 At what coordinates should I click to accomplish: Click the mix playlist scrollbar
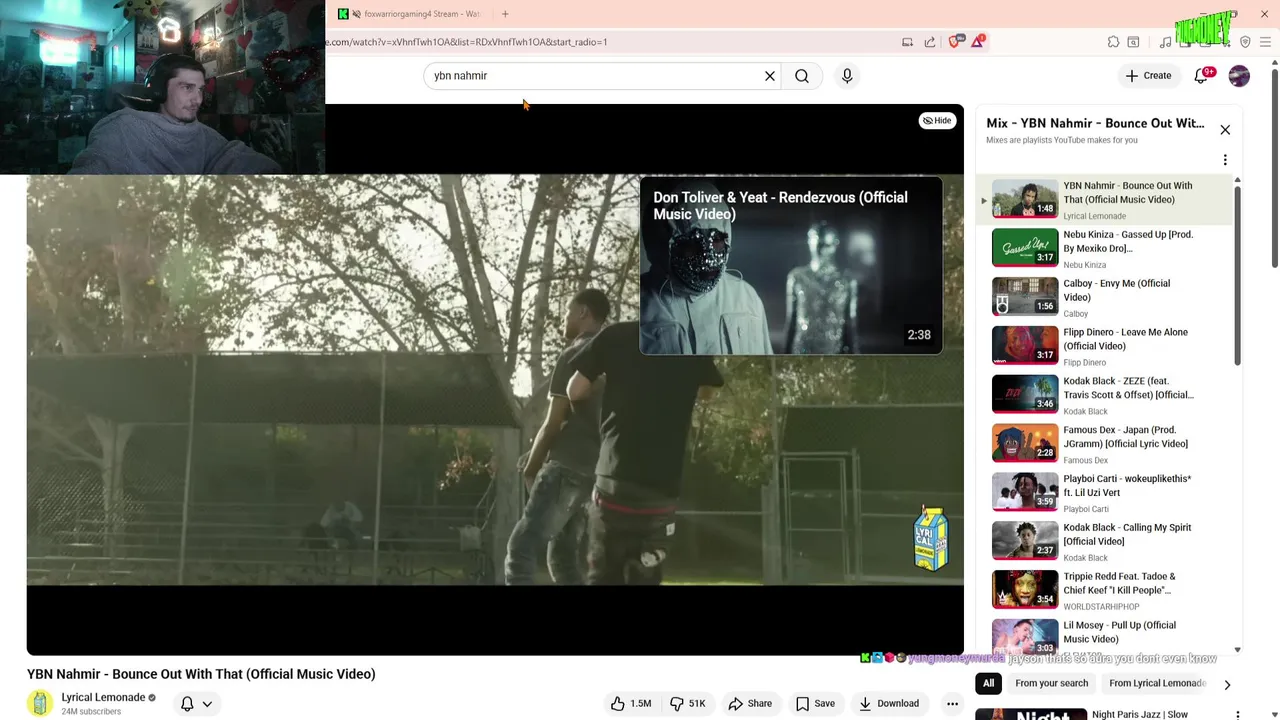(x=1237, y=275)
